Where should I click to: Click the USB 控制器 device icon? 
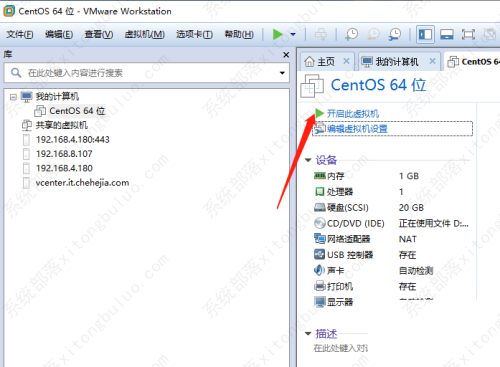coord(320,254)
